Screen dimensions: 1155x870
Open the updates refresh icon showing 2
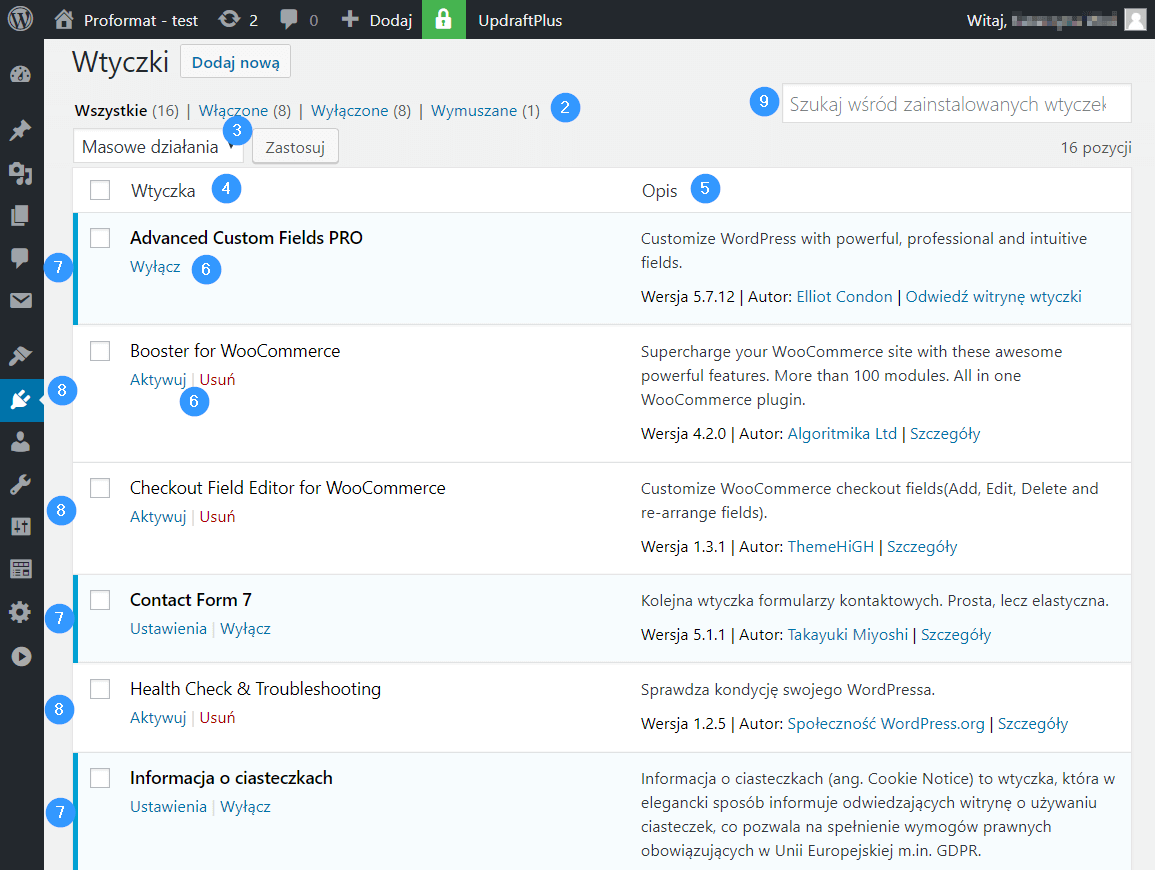[x=229, y=19]
